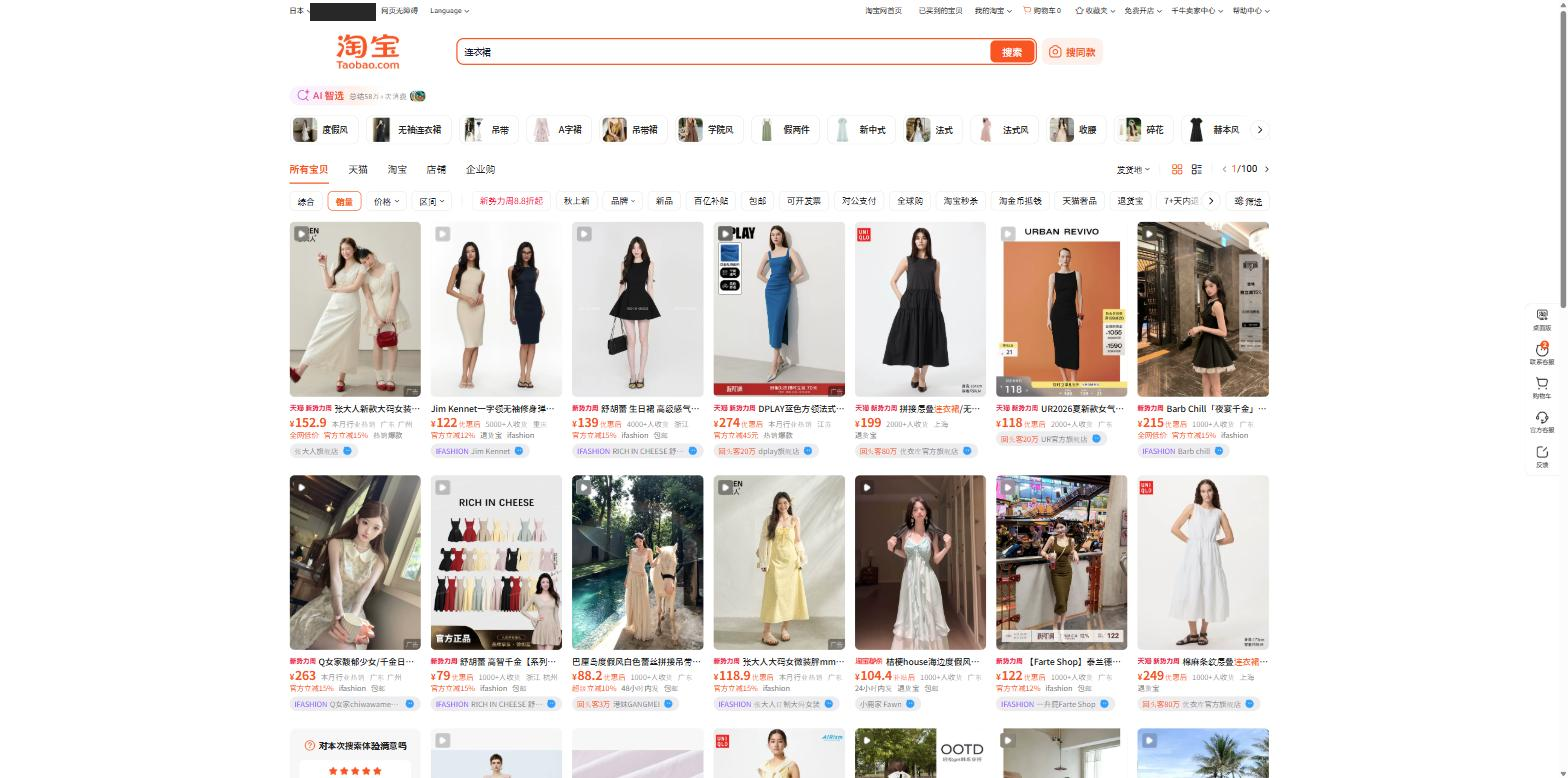Open 反馈 feedback in sidebar
1568x778 pixels.
pyautogui.click(x=1542, y=456)
